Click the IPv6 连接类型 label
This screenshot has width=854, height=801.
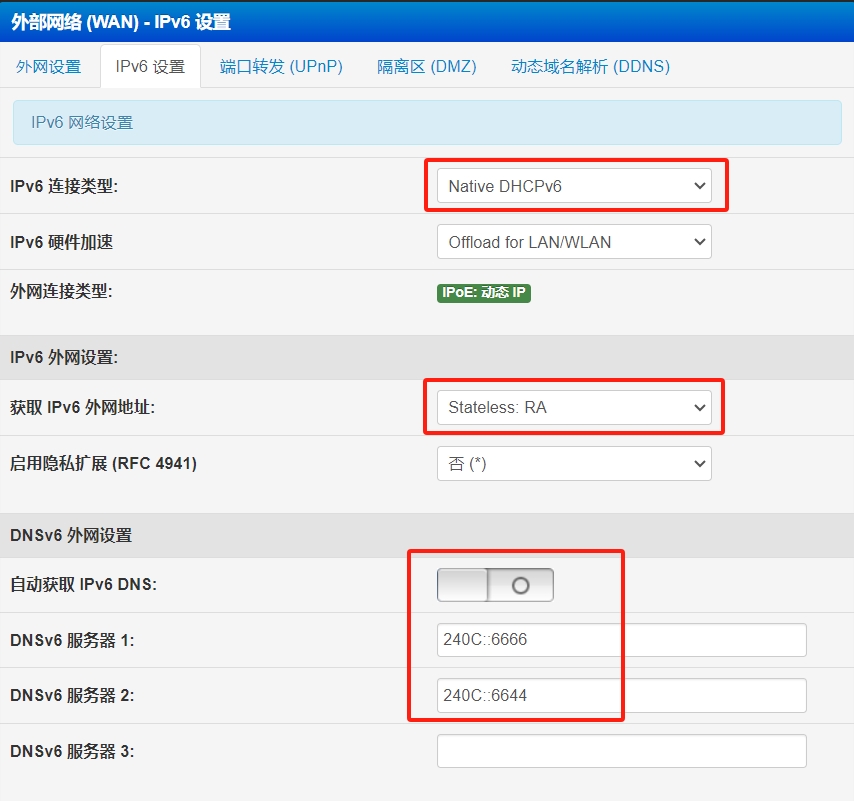(64, 186)
